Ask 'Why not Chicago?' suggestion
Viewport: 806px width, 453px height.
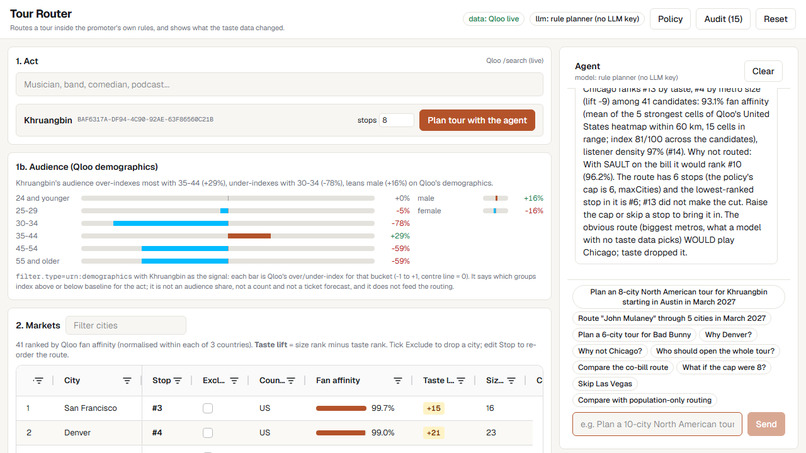[610, 351]
